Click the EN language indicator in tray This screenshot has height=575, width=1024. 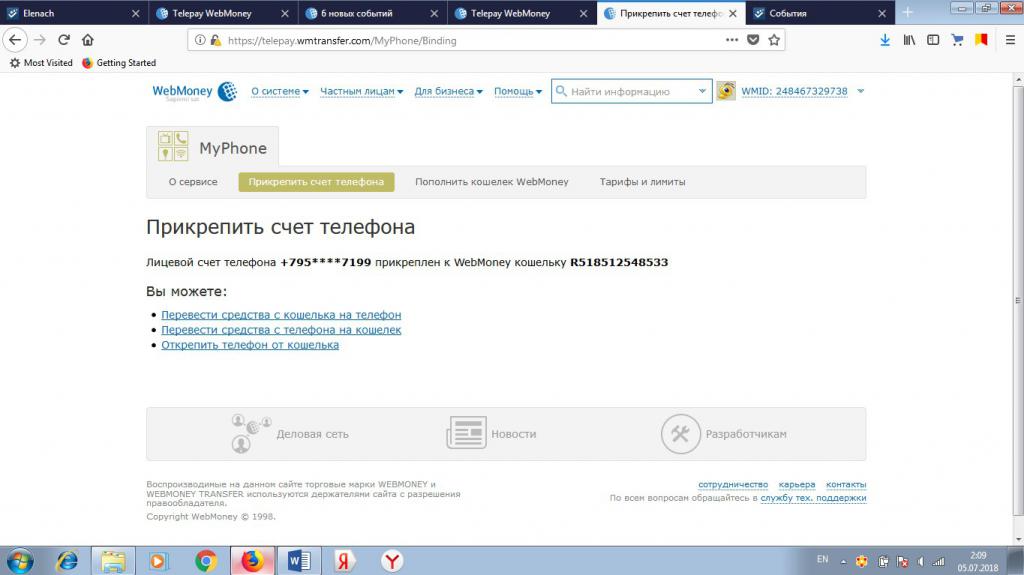click(x=822, y=559)
